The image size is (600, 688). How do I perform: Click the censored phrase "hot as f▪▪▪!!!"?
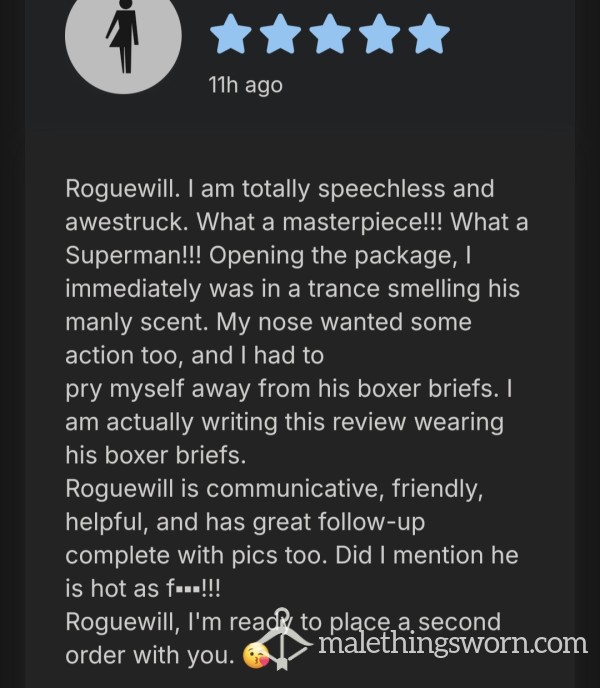[156, 588]
